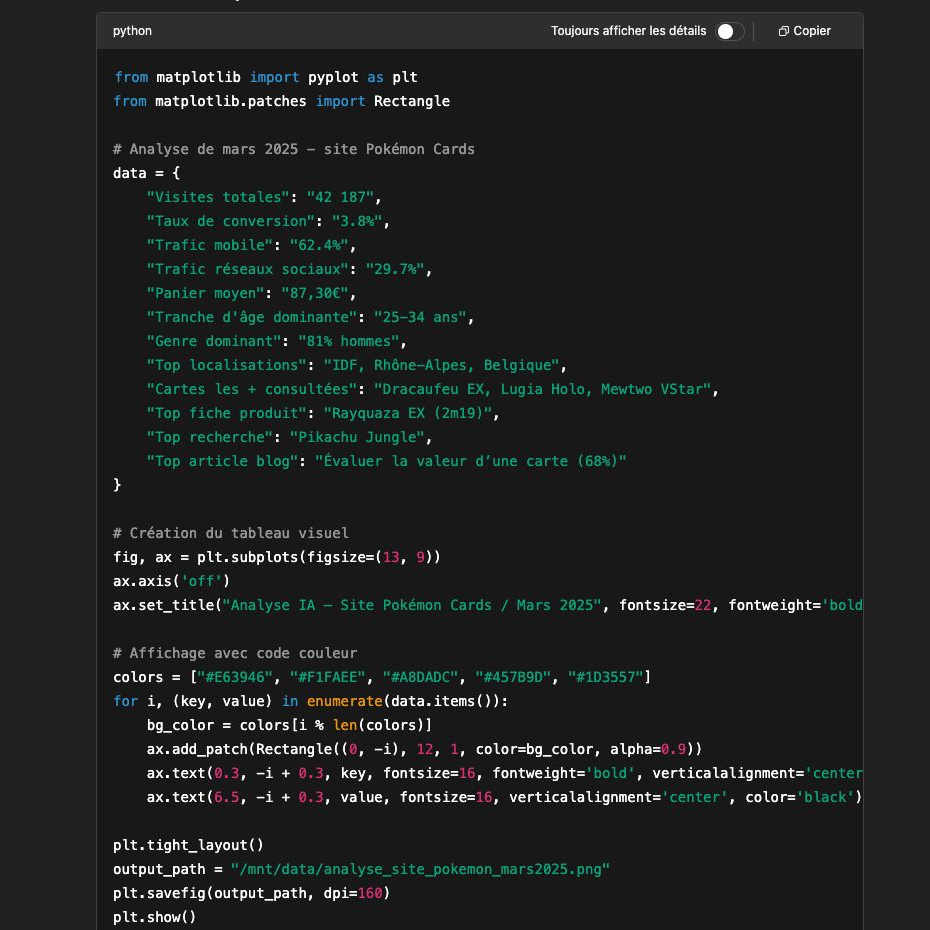Screen dimensions: 930x930
Task: Click the "data = {" line
Action: [146, 173]
